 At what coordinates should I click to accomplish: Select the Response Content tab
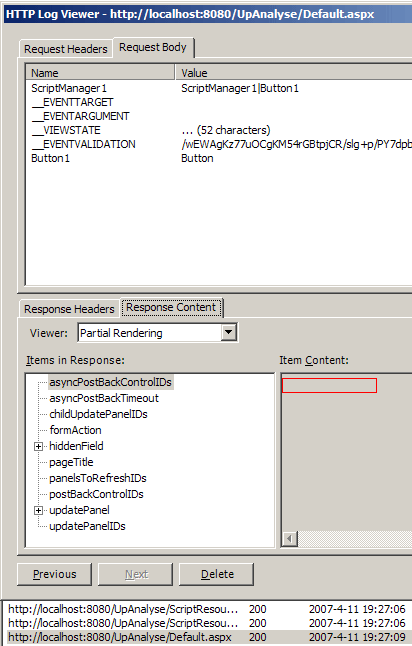tap(171, 307)
